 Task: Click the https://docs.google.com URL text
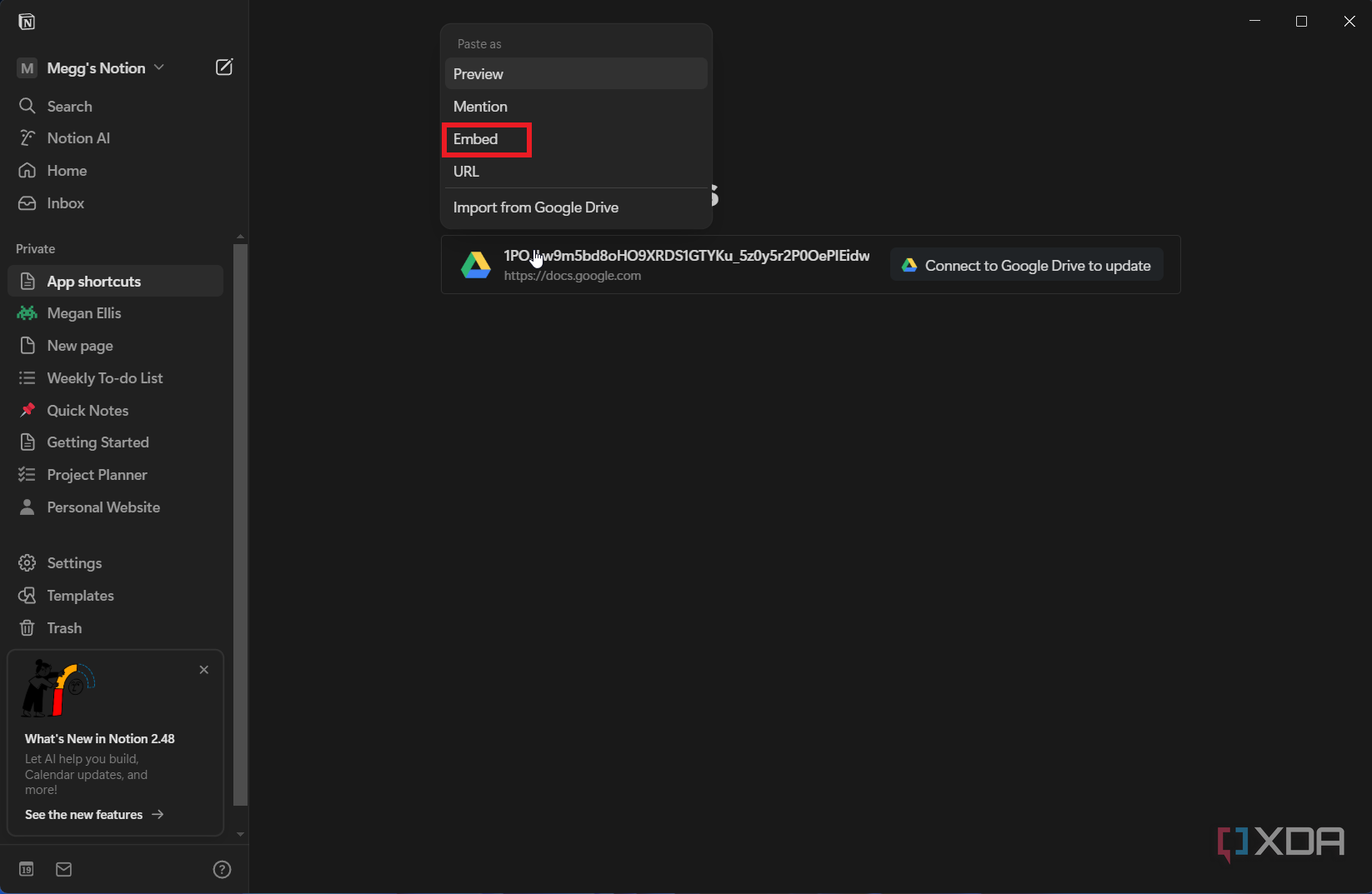click(x=573, y=276)
